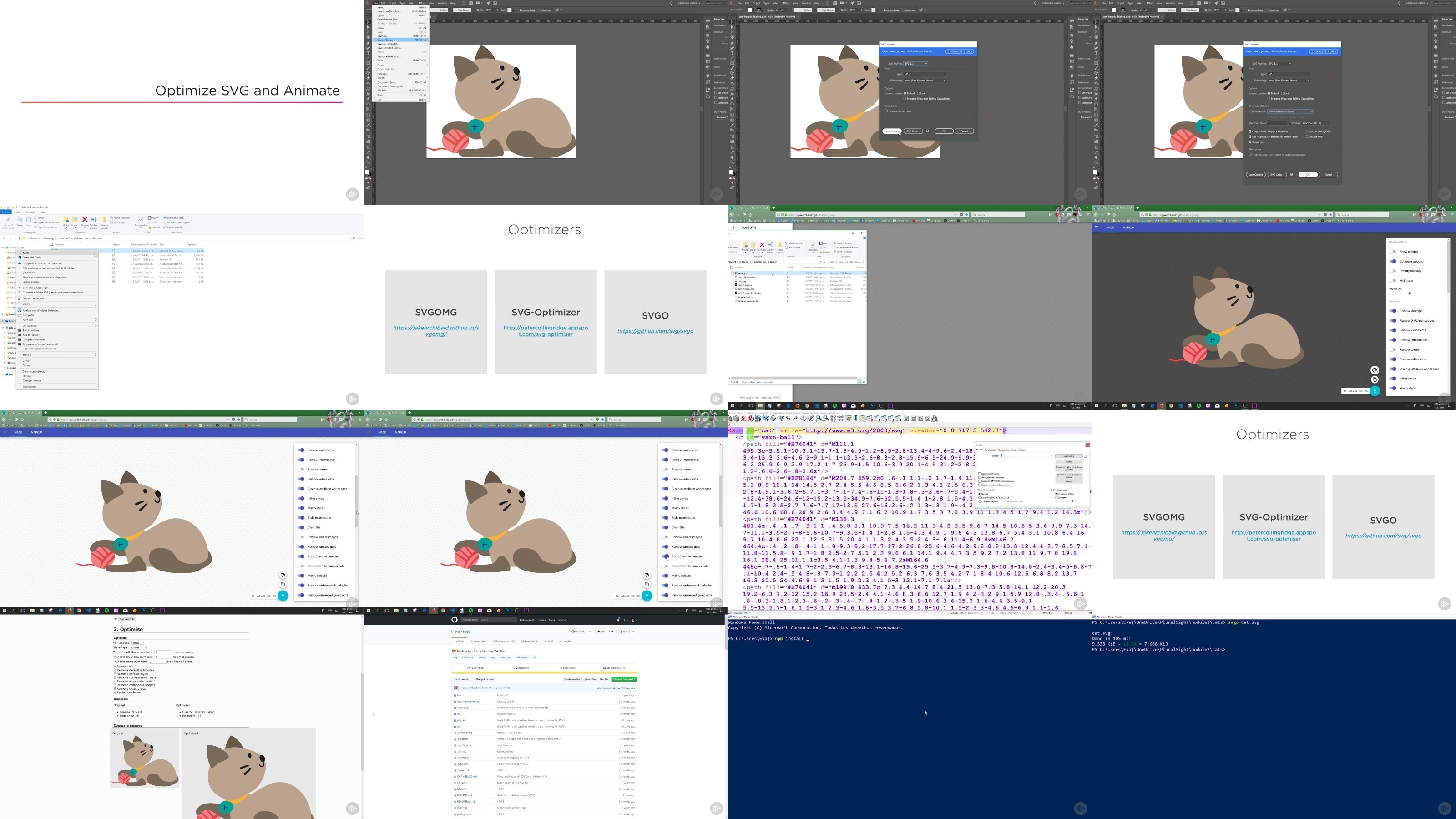This screenshot has height=819, width=1456.
Task: Check the Include XMP checkbox
Action: tap(1307, 137)
